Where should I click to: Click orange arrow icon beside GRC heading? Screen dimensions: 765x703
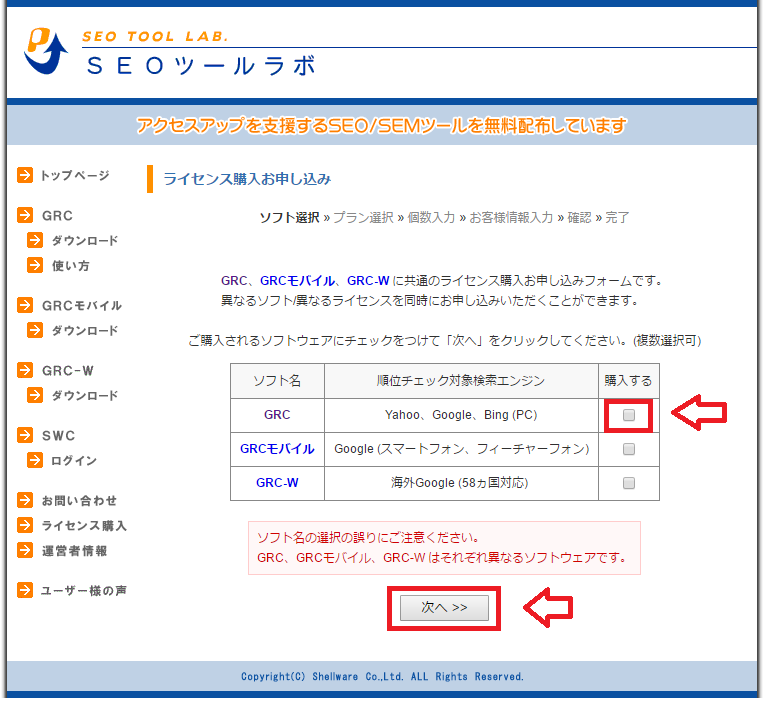25,215
